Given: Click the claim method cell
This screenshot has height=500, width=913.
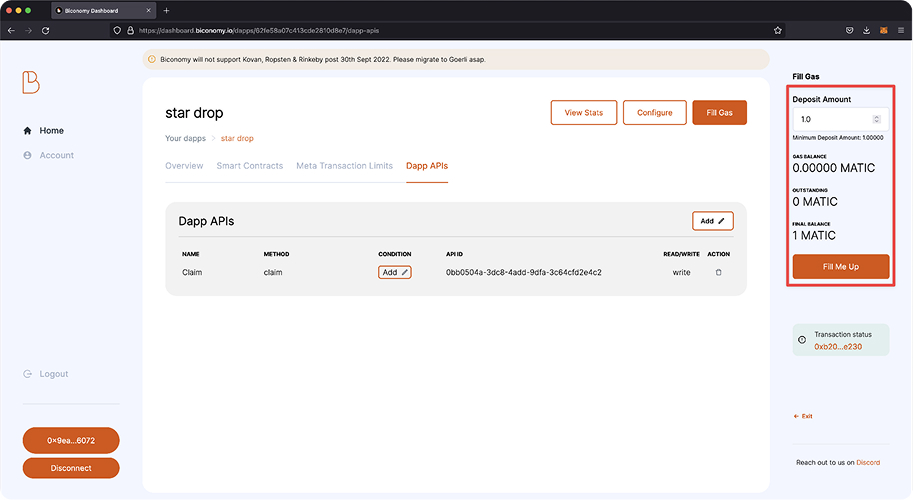Looking at the screenshot, I should [273, 272].
